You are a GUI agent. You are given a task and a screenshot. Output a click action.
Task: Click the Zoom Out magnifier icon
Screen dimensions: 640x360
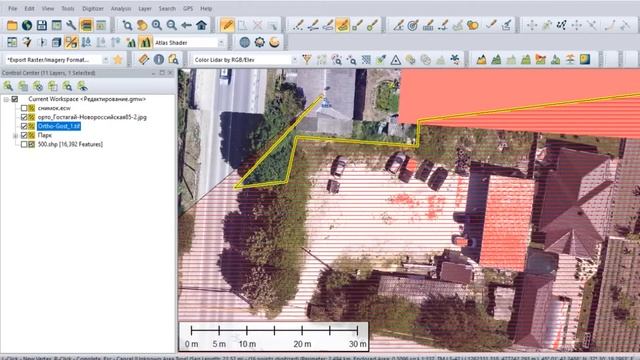pyautogui.click(x=171, y=25)
